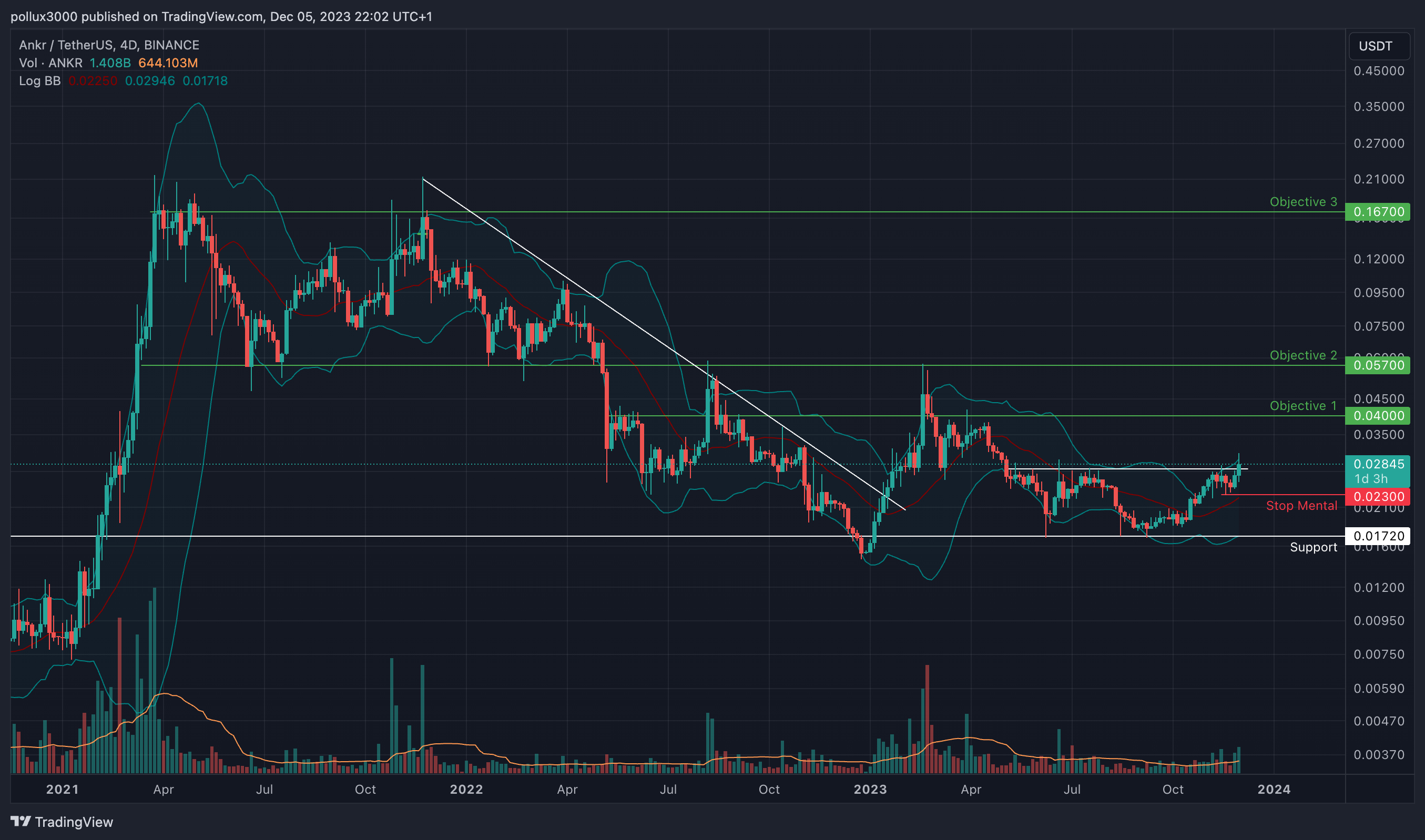Click the Objective 3 price label 0.16700
The image size is (1425, 840).
1378,212
